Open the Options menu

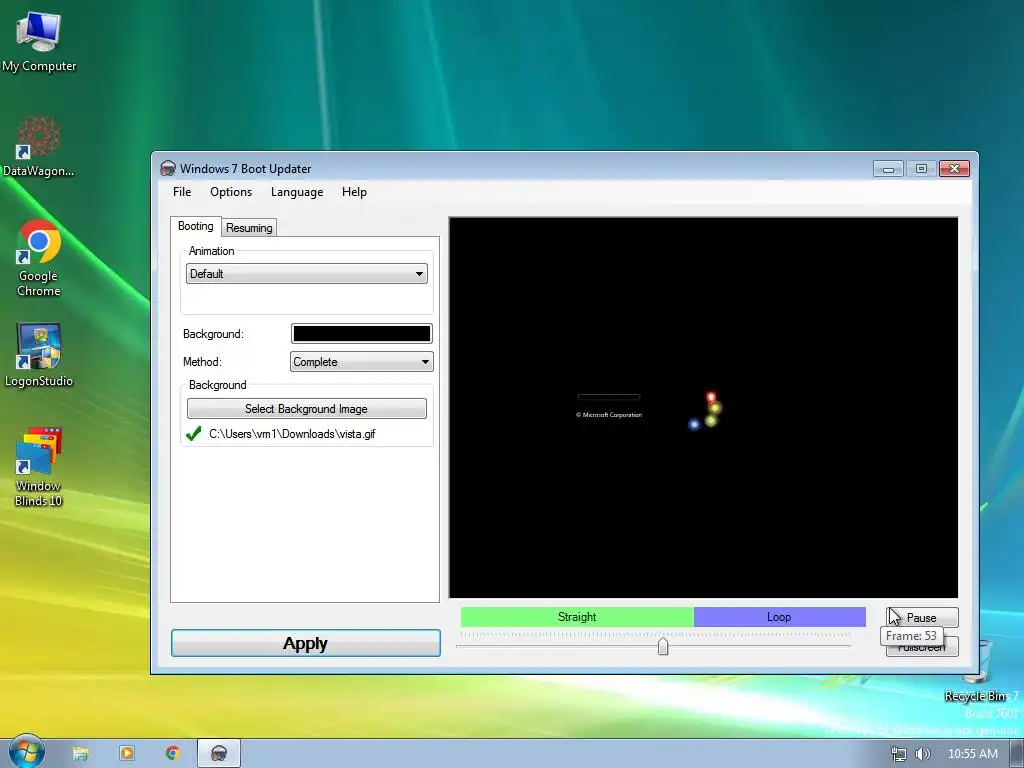pyautogui.click(x=231, y=192)
